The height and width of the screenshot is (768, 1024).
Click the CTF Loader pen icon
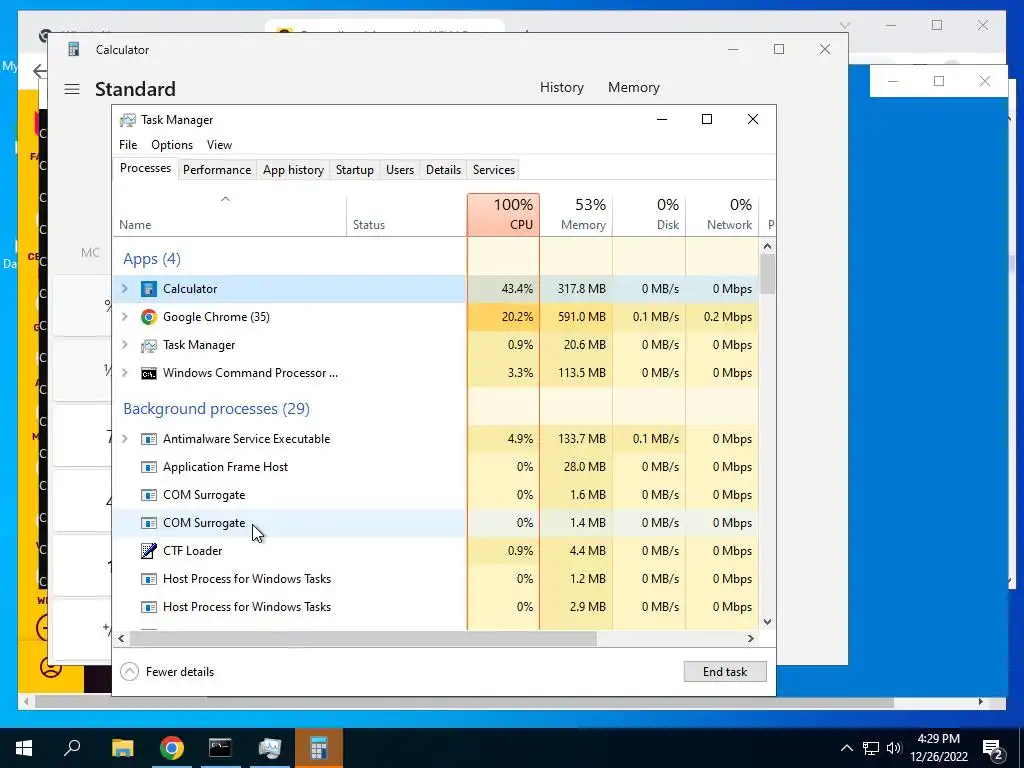pyautogui.click(x=149, y=551)
